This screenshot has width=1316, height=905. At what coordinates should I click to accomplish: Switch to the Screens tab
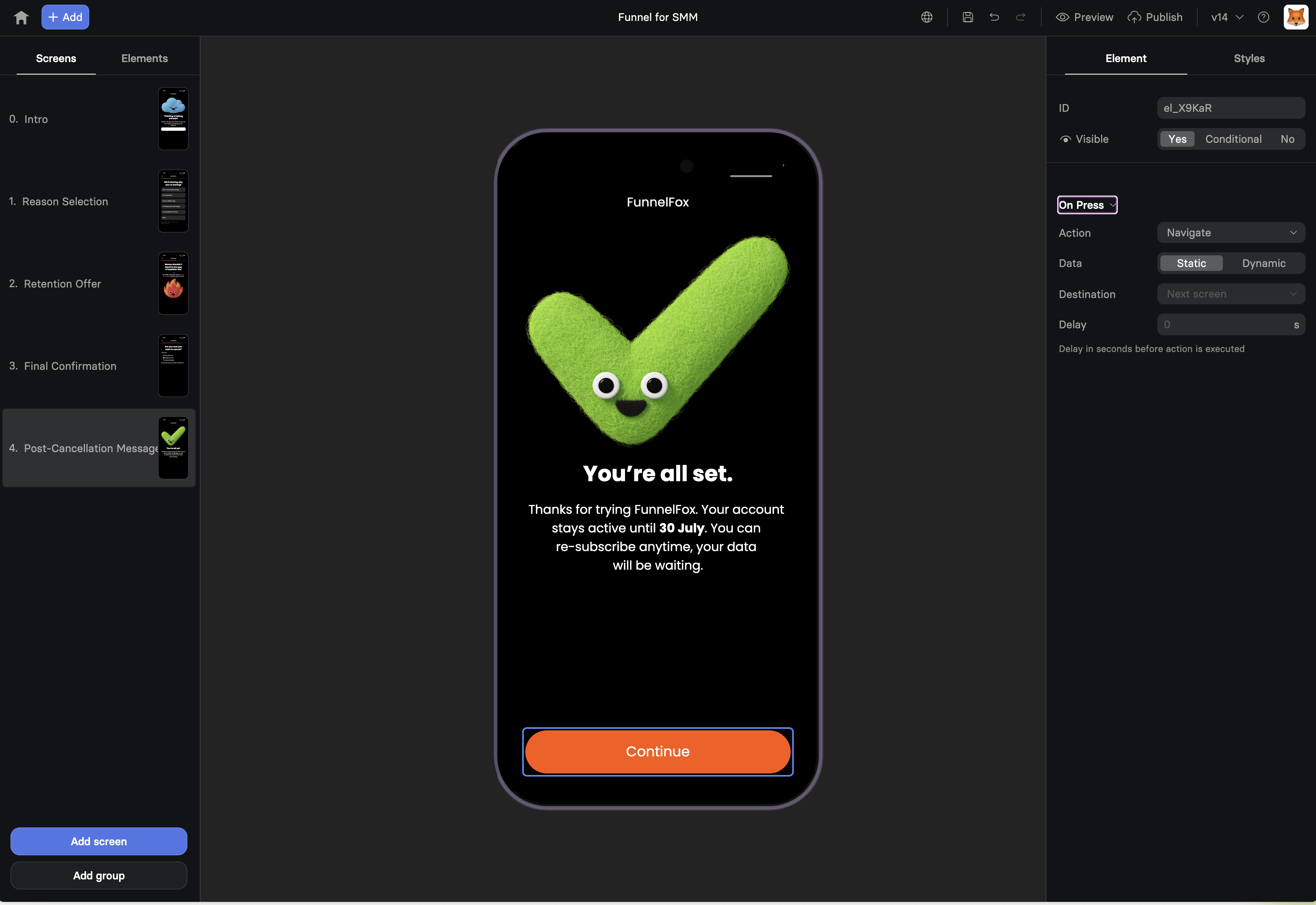(56, 58)
